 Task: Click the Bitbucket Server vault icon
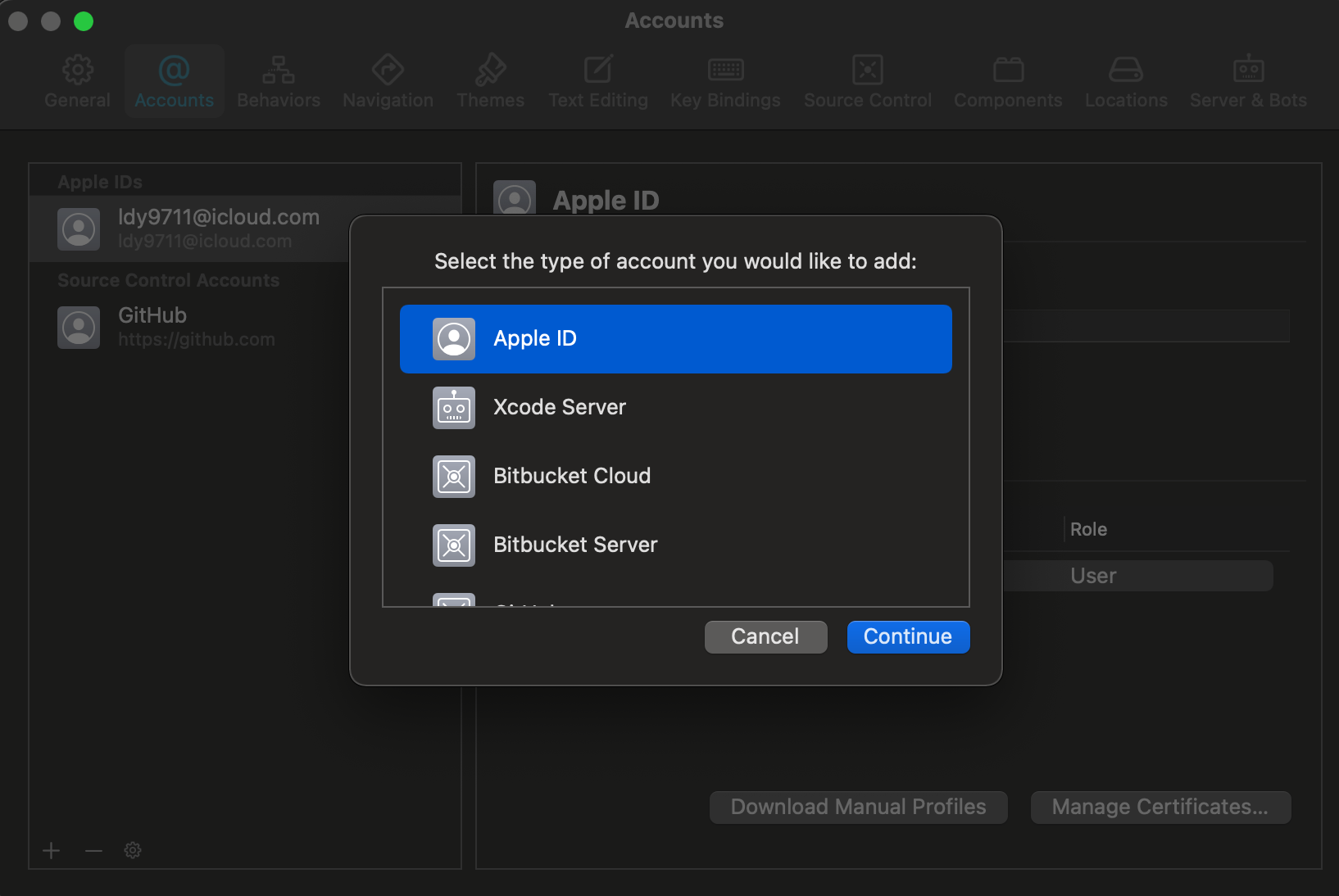click(x=454, y=545)
